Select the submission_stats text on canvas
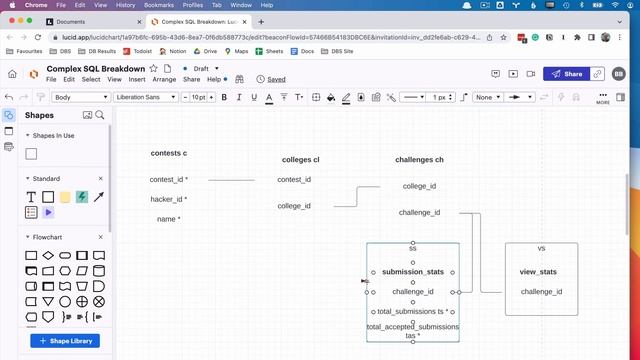Viewport: 640px width, 360px height. pyautogui.click(x=413, y=272)
